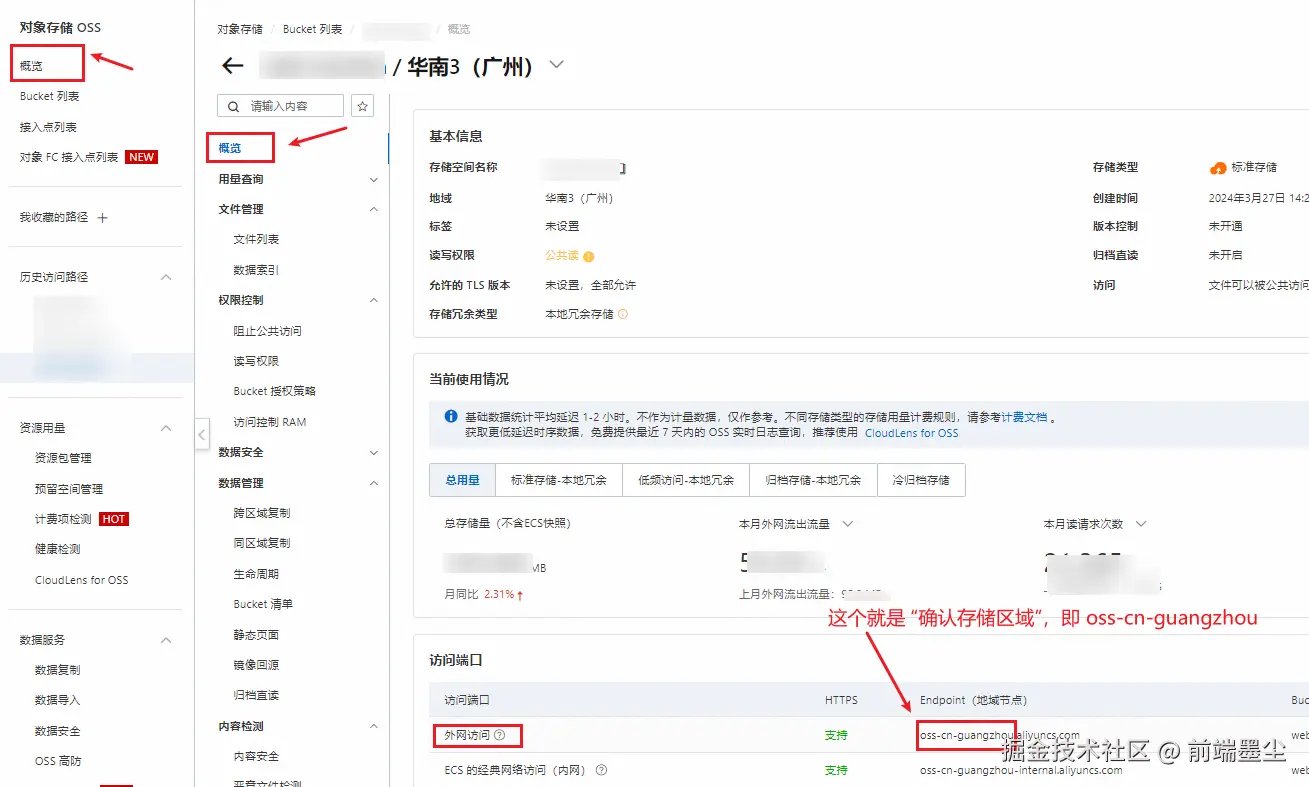Go back with the left arrow icon
The height and width of the screenshot is (787, 1309).
pyautogui.click(x=232, y=66)
